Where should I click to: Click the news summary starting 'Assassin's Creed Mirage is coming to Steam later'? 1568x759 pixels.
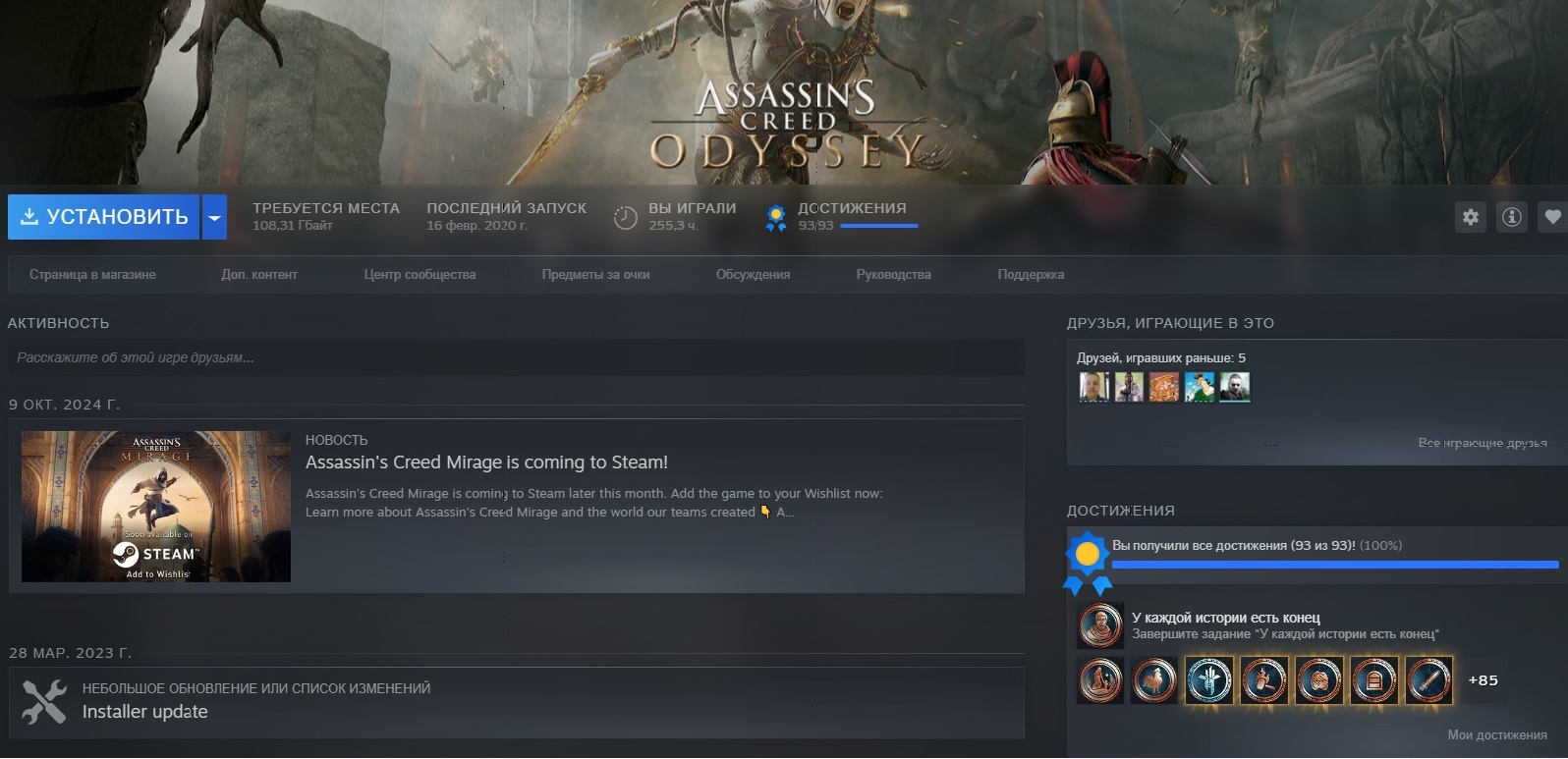(x=594, y=503)
